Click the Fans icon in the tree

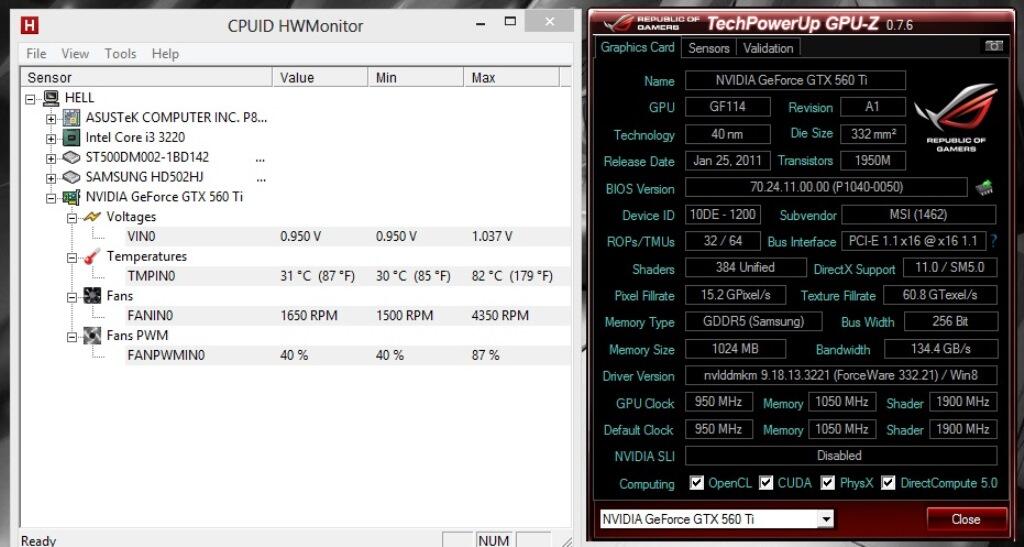[x=92, y=296]
